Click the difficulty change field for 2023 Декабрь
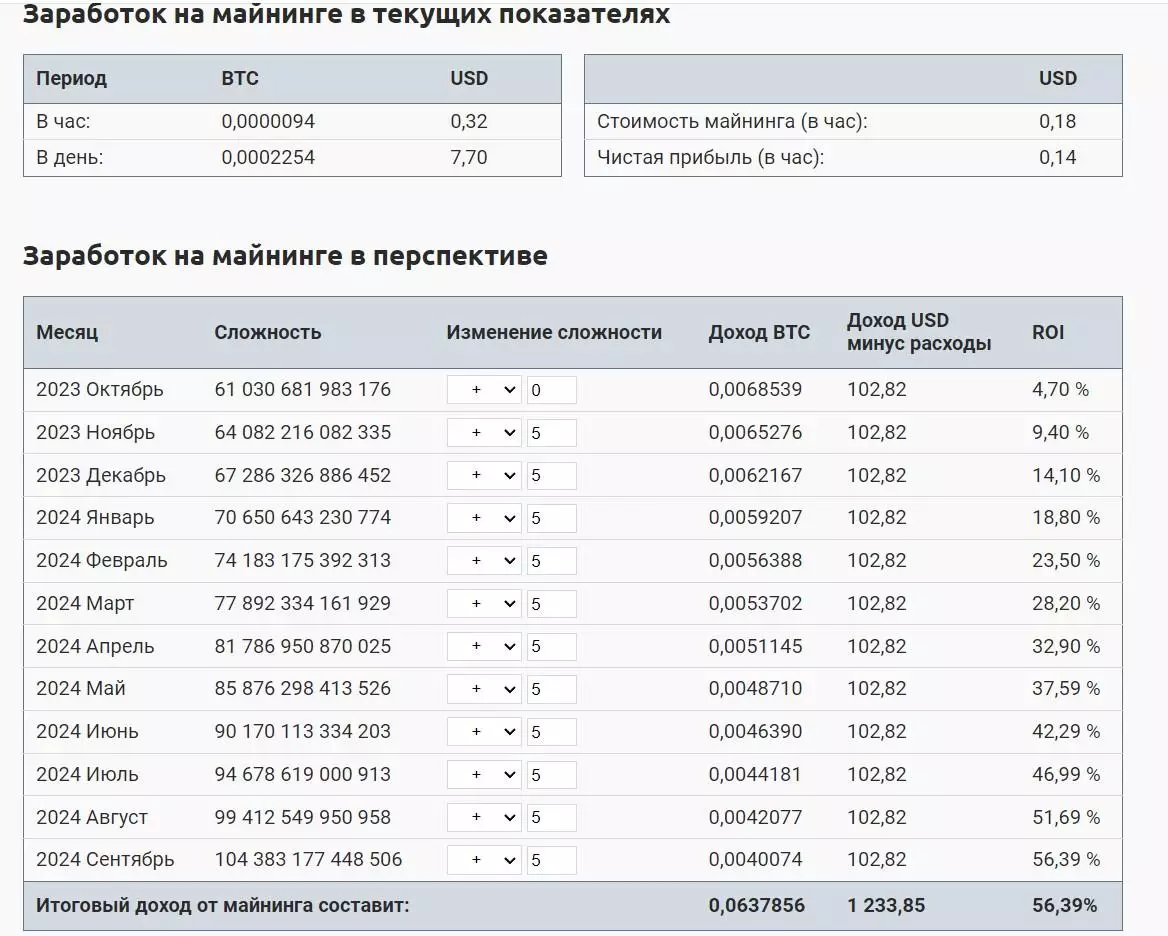1168x936 pixels. 552,476
